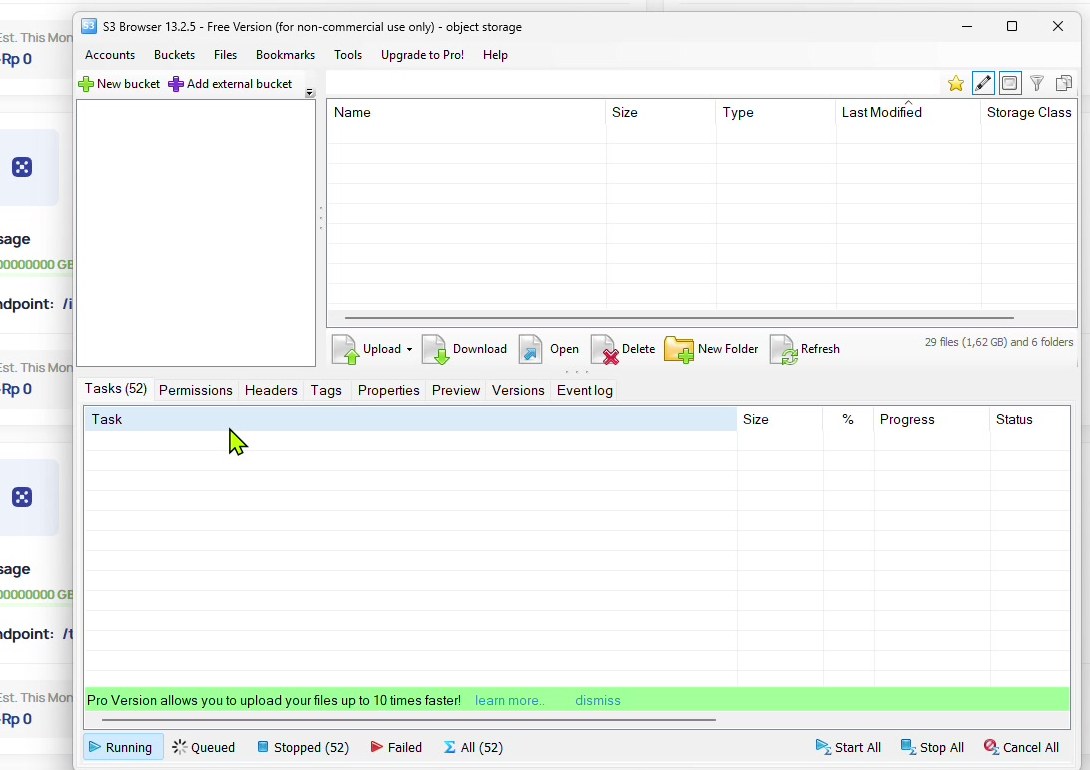
Task: Click the file list horizontal scrollbar
Action: 679,318
